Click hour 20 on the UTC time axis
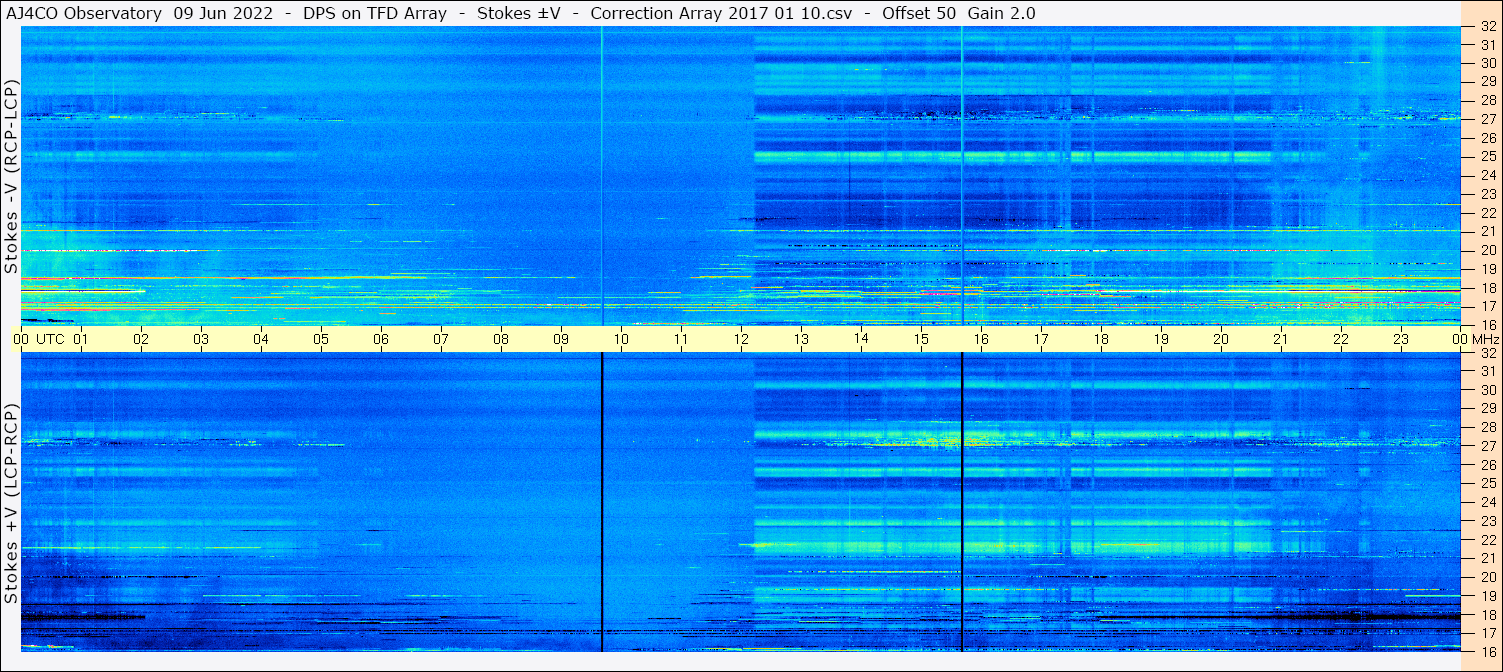 pos(1221,339)
